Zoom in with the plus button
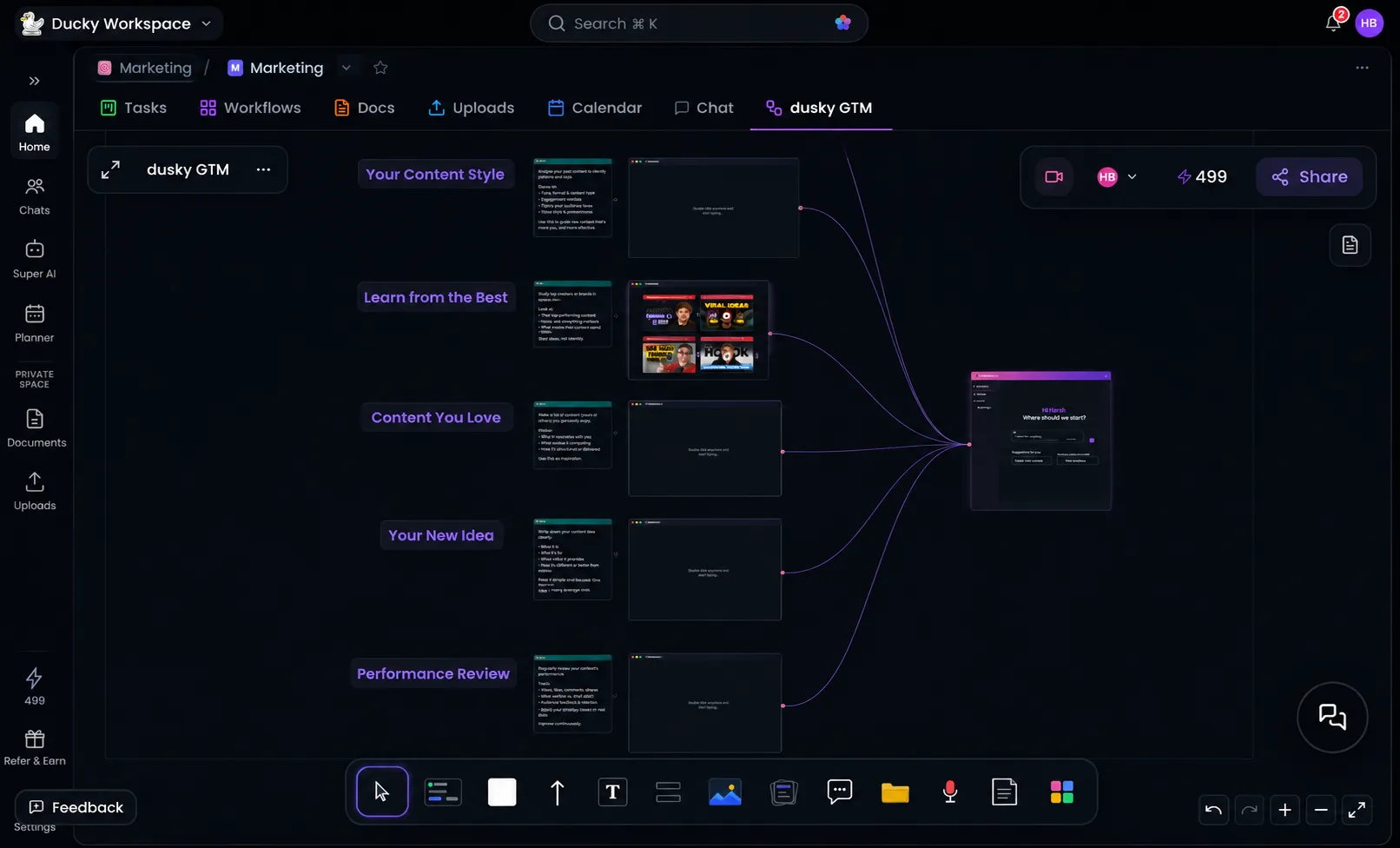Viewport: 1400px width, 848px height. pyautogui.click(x=1284, y=810)
